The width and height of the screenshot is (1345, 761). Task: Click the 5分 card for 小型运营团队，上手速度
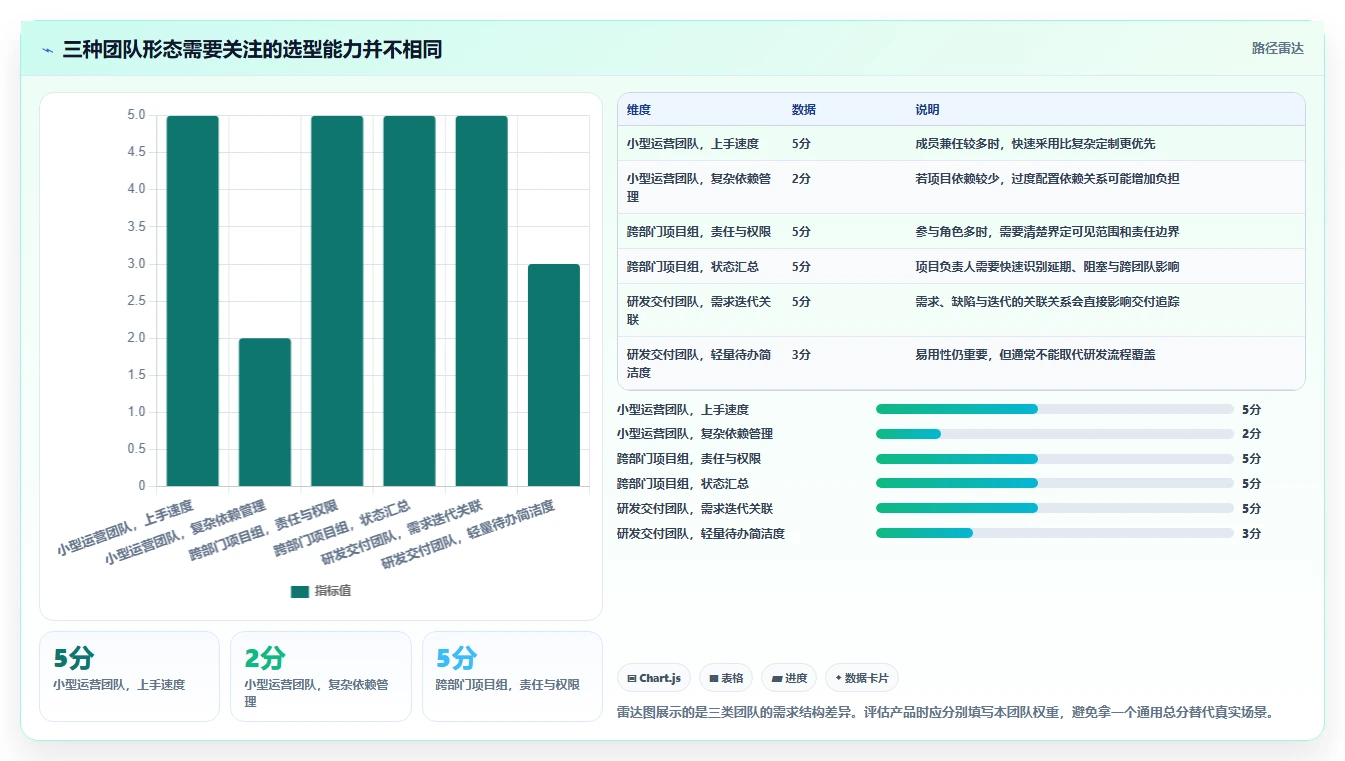tap(129, 676)
